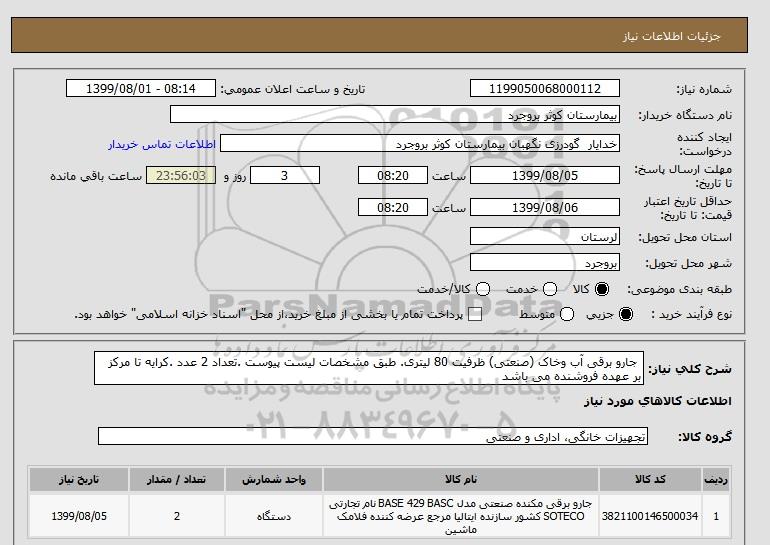Choose the متوسط purchase type radio
The height and width of the screenshot is (545, 770).
pyautogui.click(x=567, y=314)
